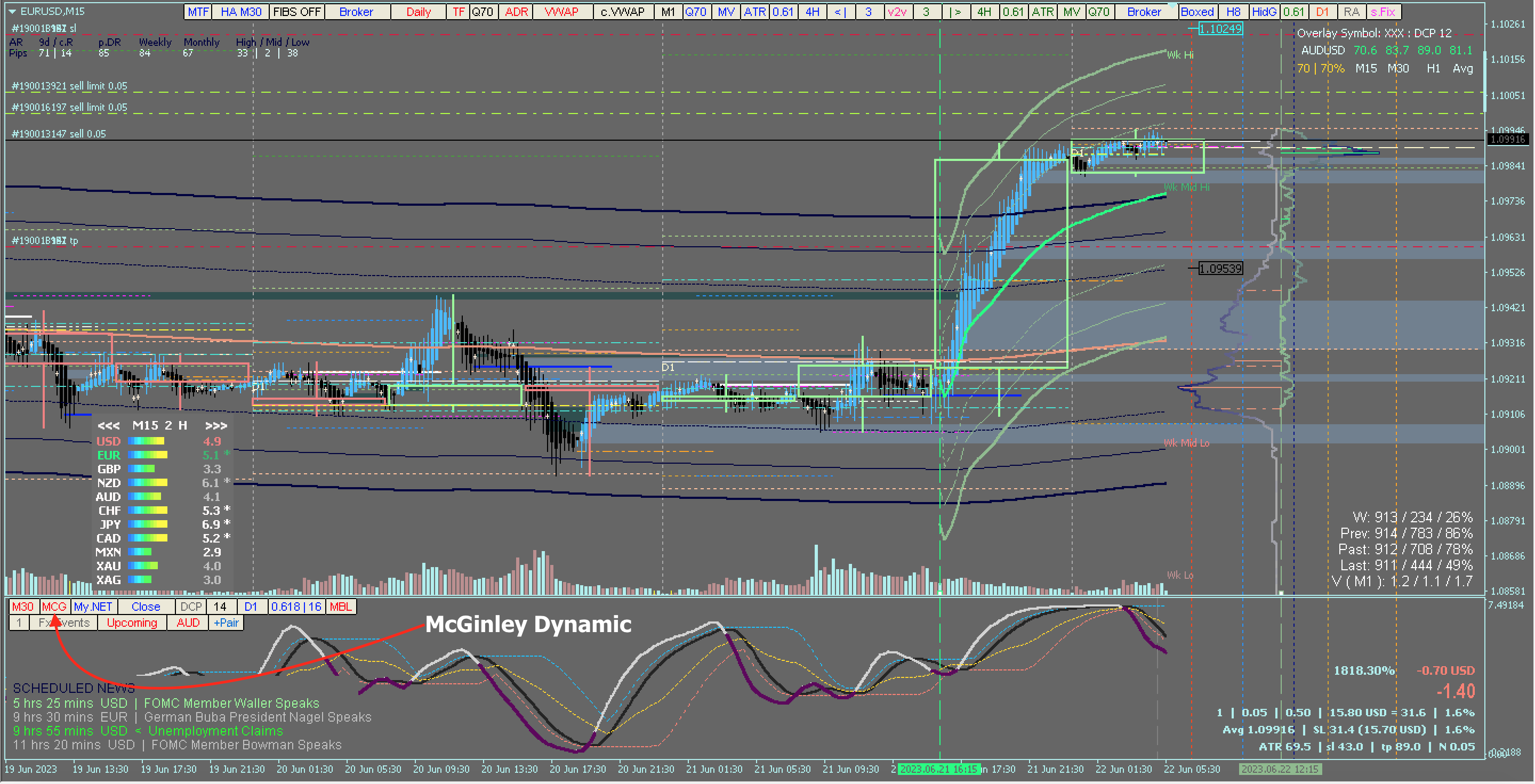Click the JPY currency strength bar
The image size is (1535, 784).
pyautogui.click(x=148, y=524)
